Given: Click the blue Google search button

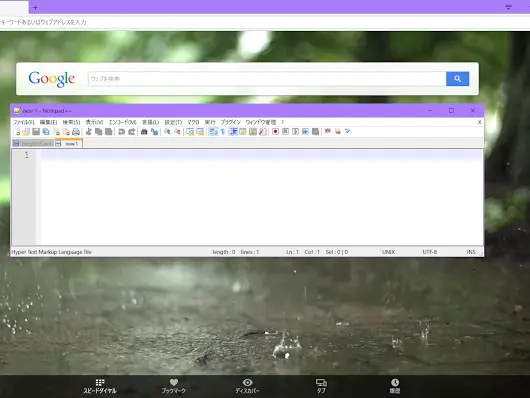Looking at the screenshot, I should pyautogui.click(x=457, y=79).
